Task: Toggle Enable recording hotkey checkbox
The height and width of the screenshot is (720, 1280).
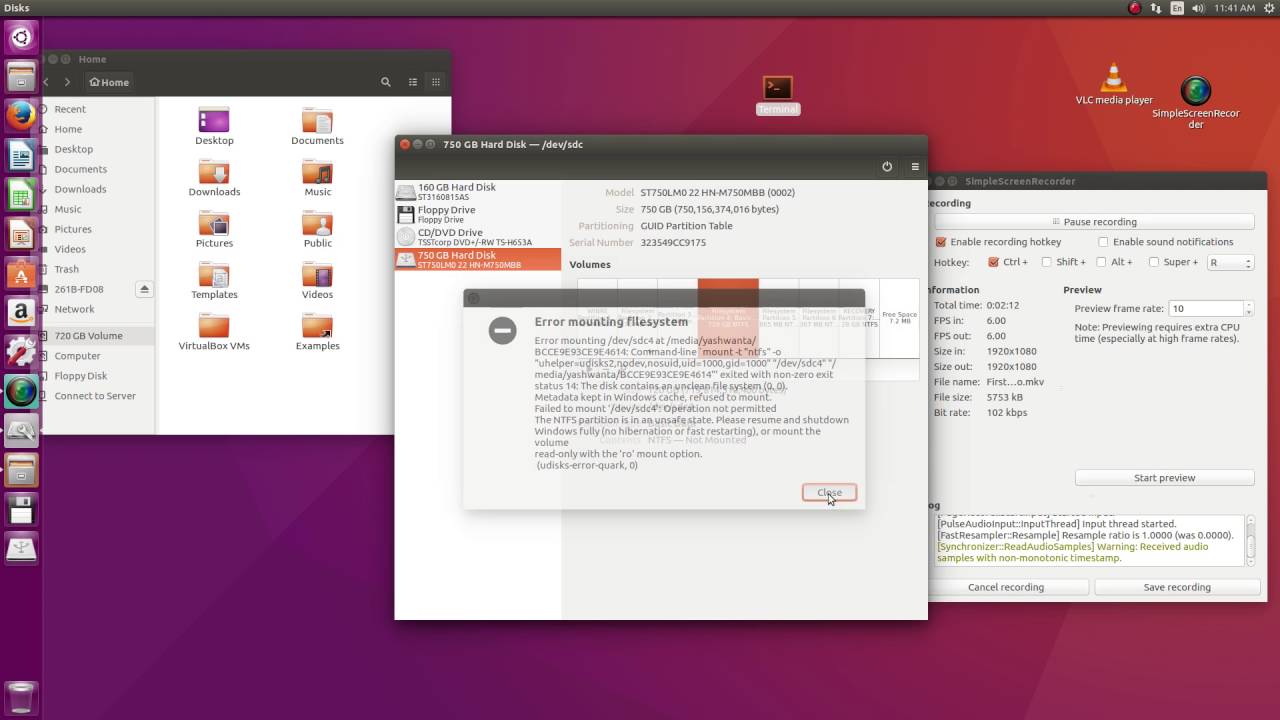Action: [941, 242]
